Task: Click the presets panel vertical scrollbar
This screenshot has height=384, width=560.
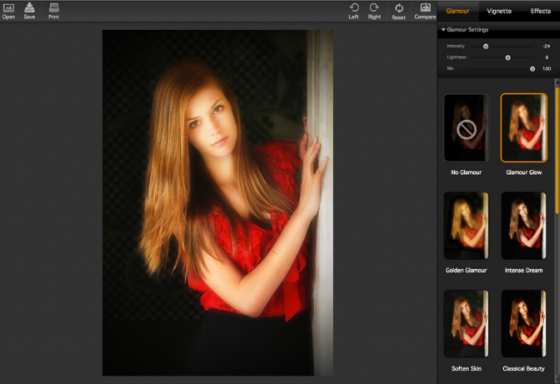Action: click(x=557, y=150)
